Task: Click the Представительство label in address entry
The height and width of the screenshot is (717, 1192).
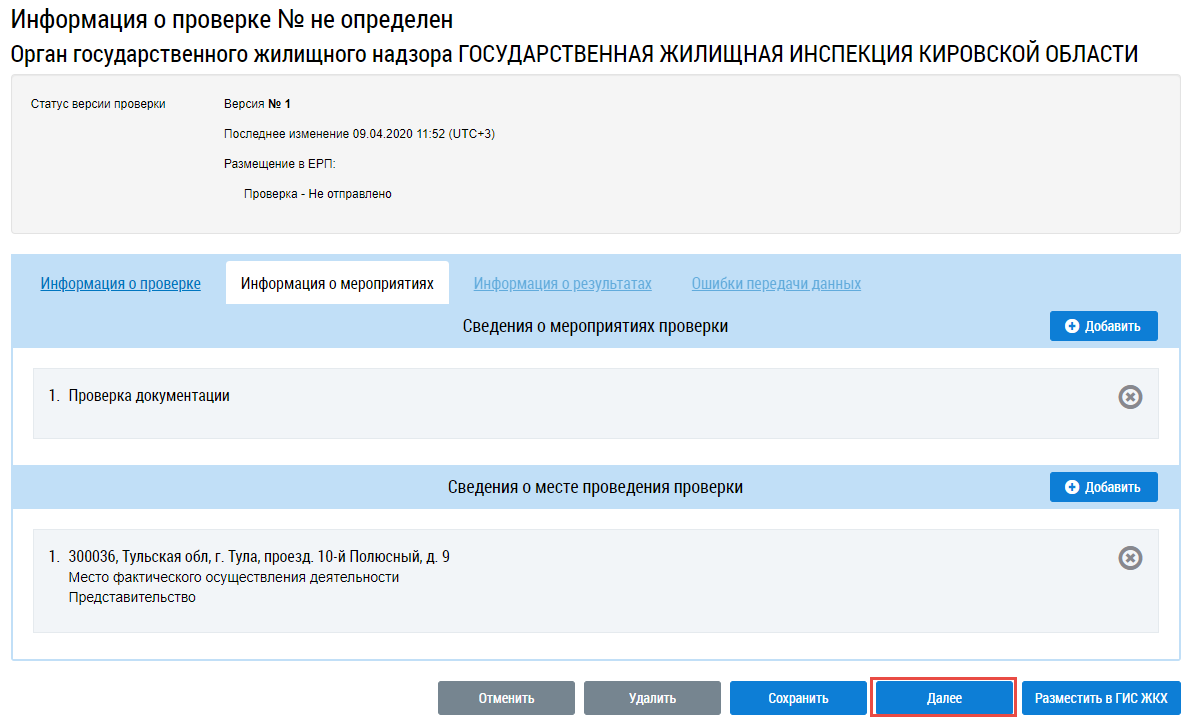Action: pyautogui.click(x=132, y=598)
